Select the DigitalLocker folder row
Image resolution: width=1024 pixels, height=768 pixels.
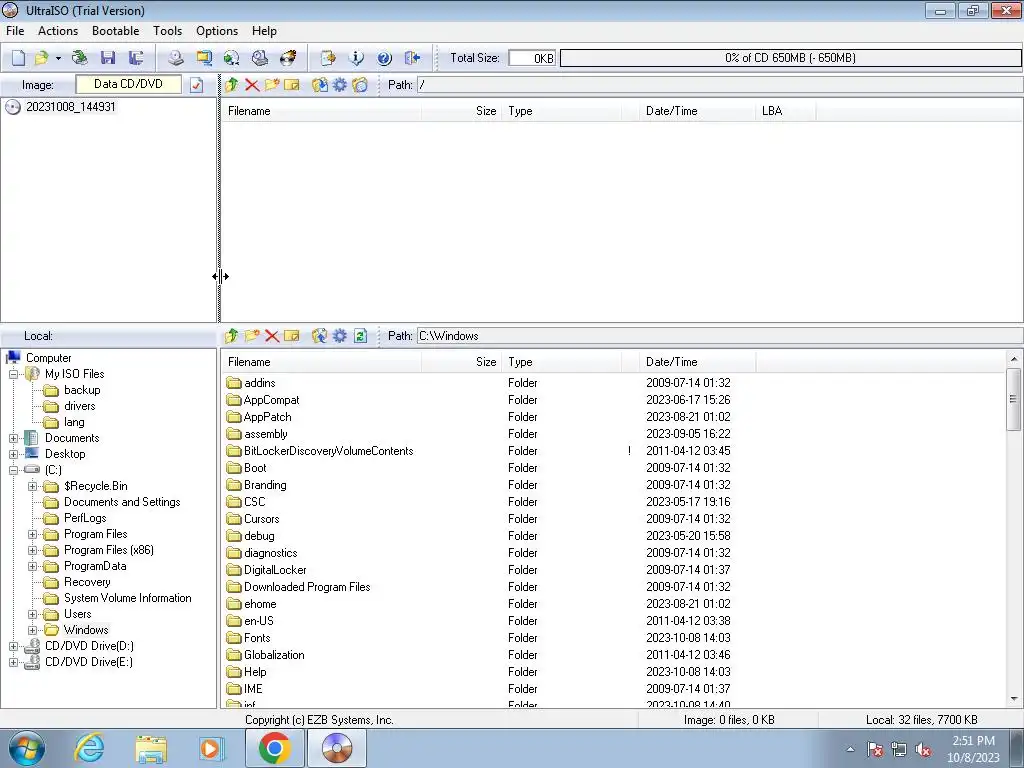(x=275, y=570)
